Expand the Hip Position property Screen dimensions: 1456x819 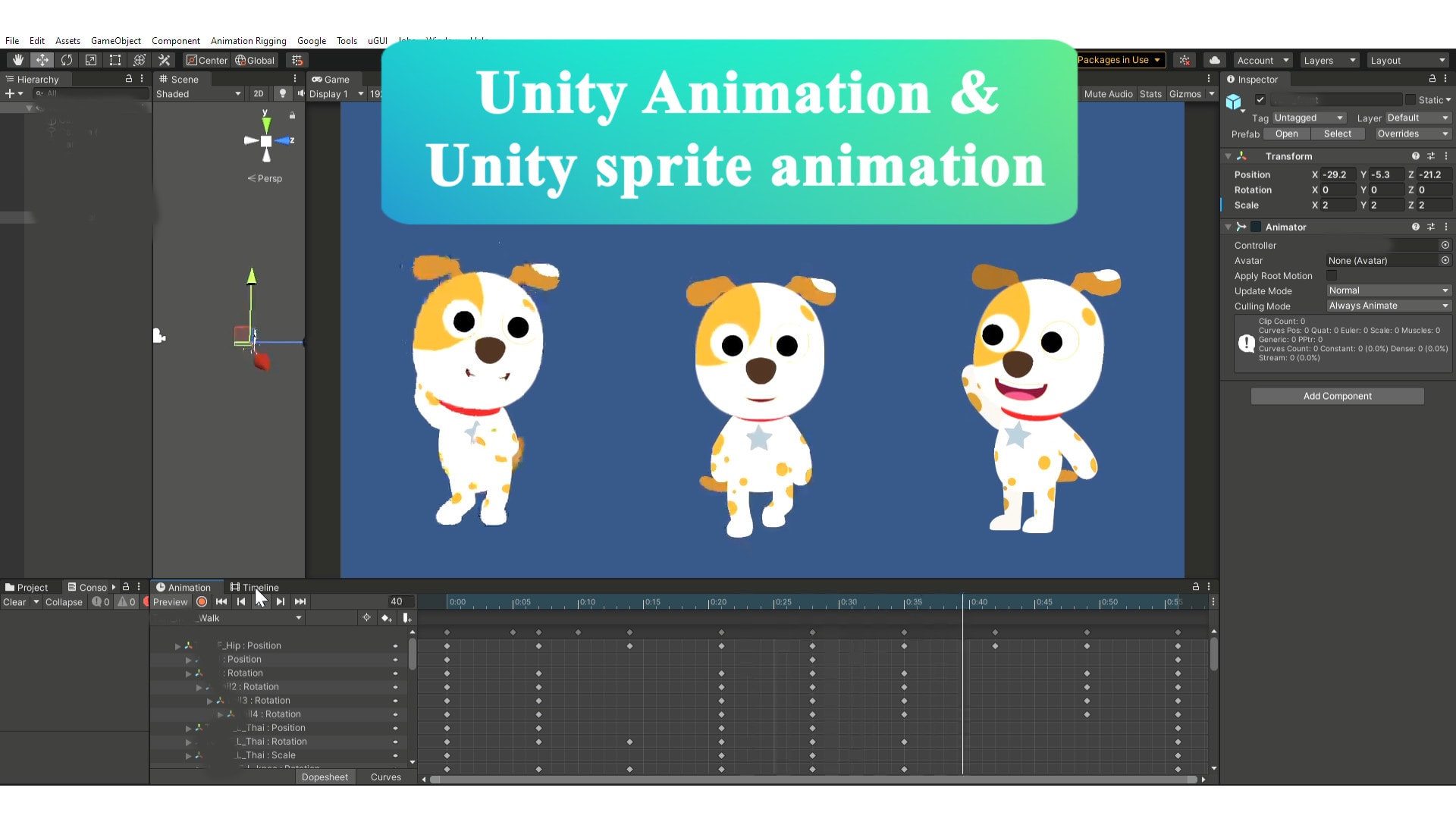pyautogui.click(x=177, y=645)
